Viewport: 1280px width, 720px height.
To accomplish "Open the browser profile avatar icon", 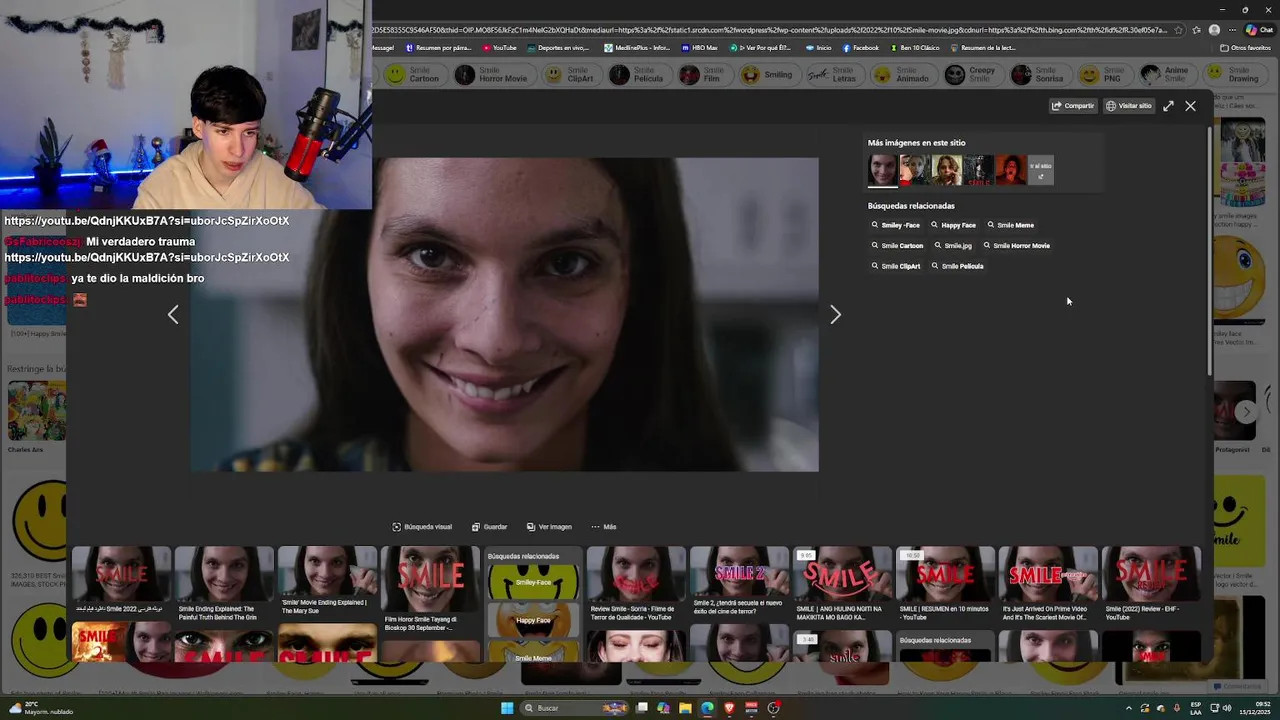I will [x=1215, y=30].
